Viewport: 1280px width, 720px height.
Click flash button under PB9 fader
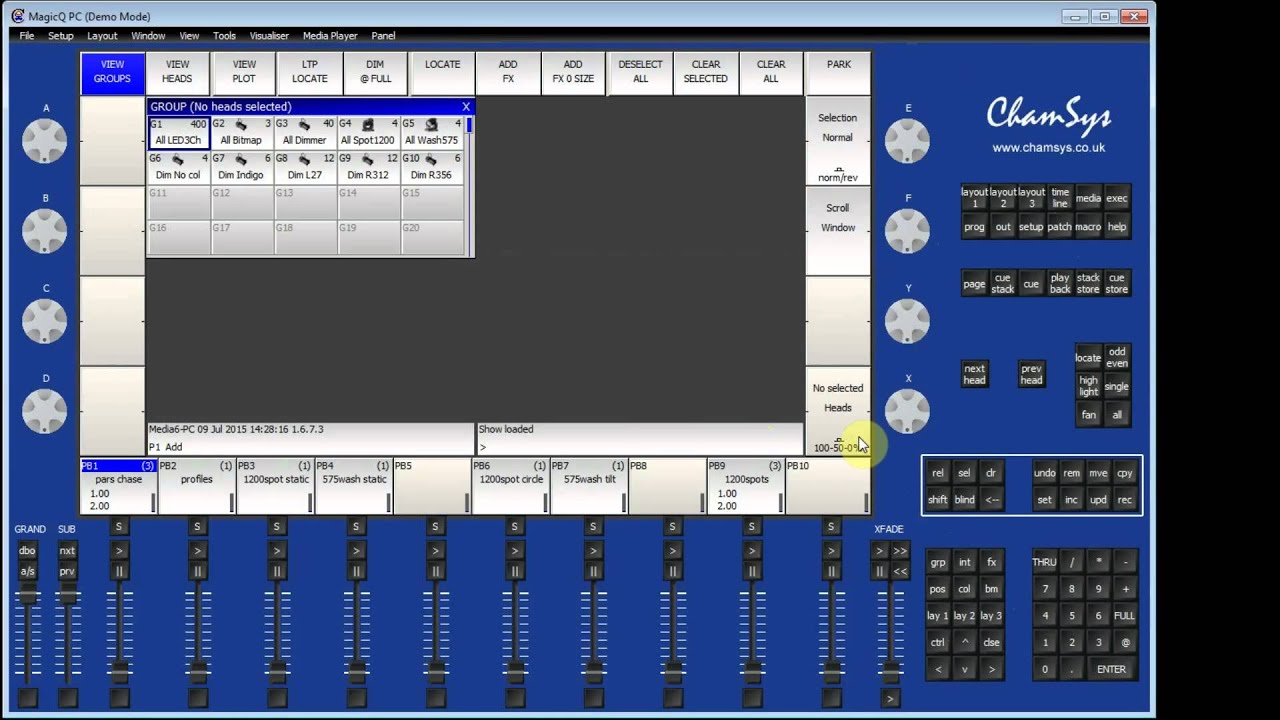click(x=752, y=698)
